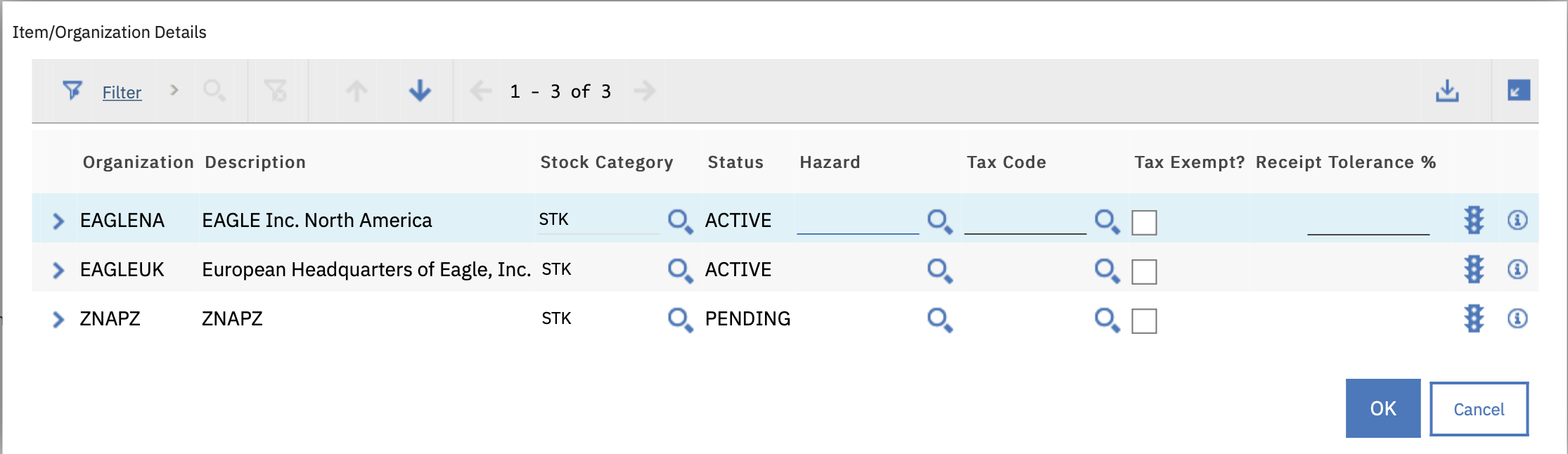Open Stock Category lookup for EAGLENA

click(679, 221)
